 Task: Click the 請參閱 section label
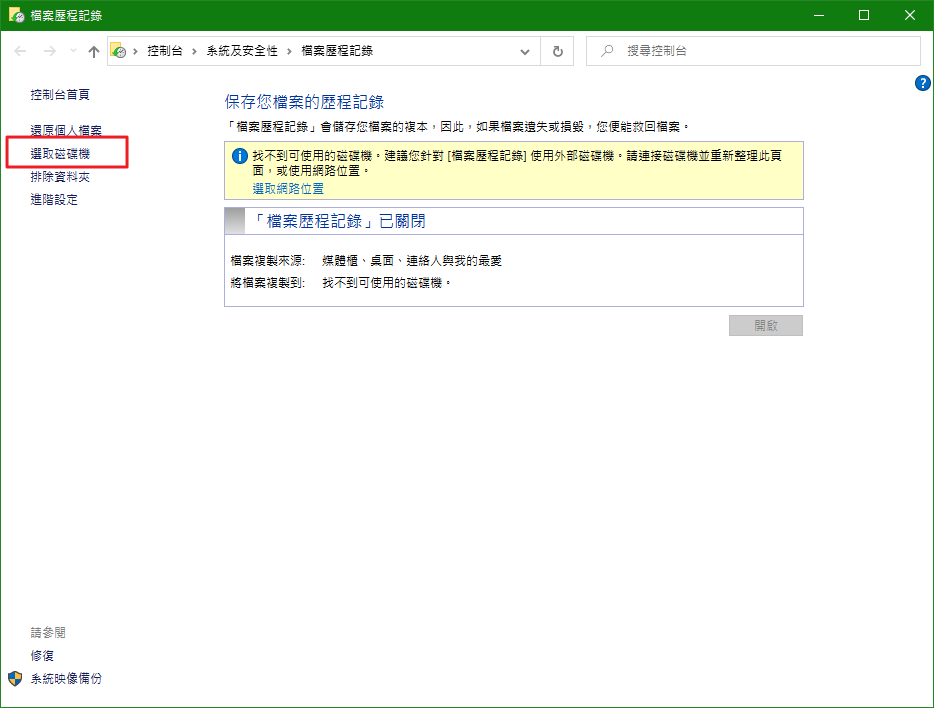(x=48, y=632)
